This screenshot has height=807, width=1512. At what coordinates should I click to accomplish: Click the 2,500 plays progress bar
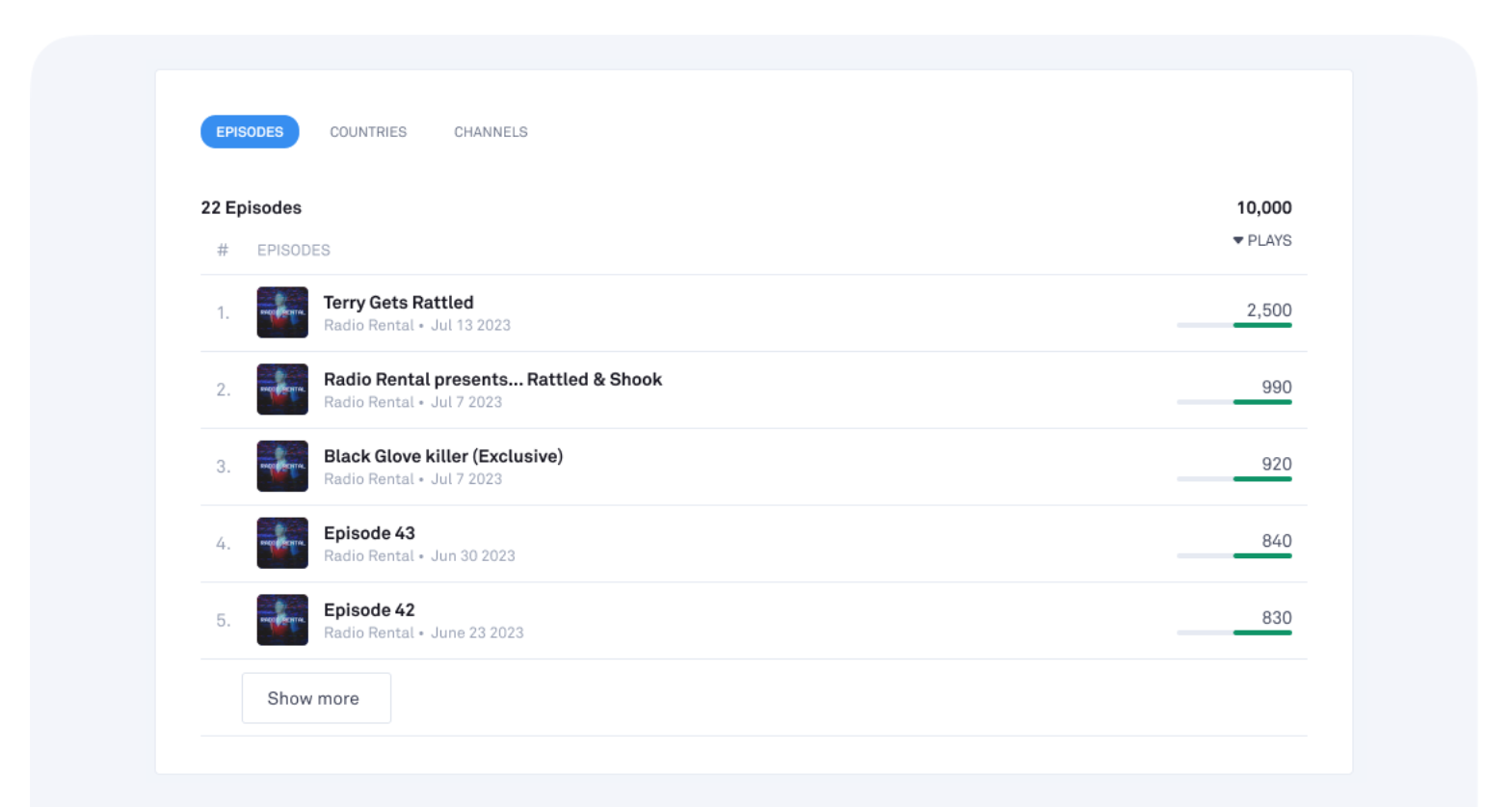coord(1234,326)
